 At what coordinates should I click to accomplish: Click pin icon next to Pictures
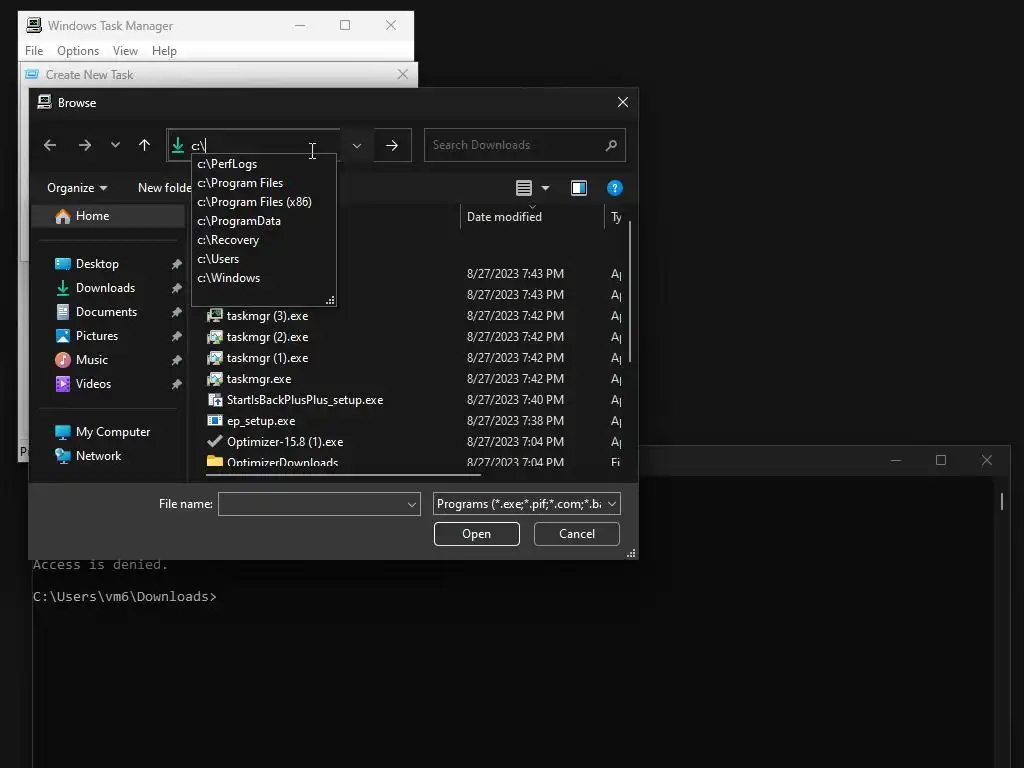[176, 336]
